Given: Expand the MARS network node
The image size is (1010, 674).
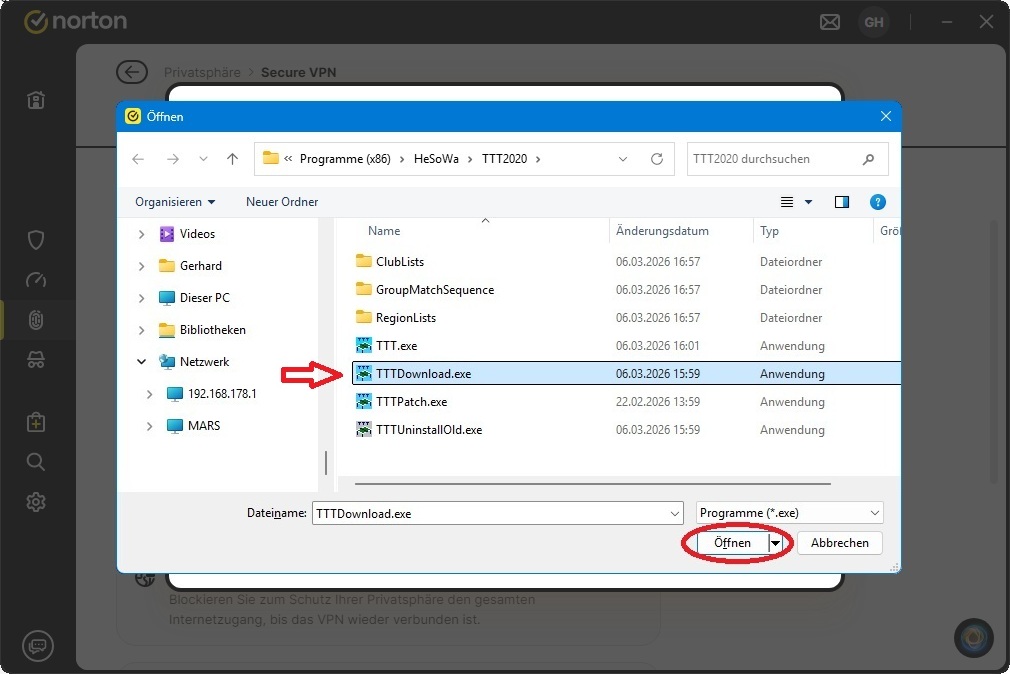Looking at the screenshot, I should tap(149, 426).
